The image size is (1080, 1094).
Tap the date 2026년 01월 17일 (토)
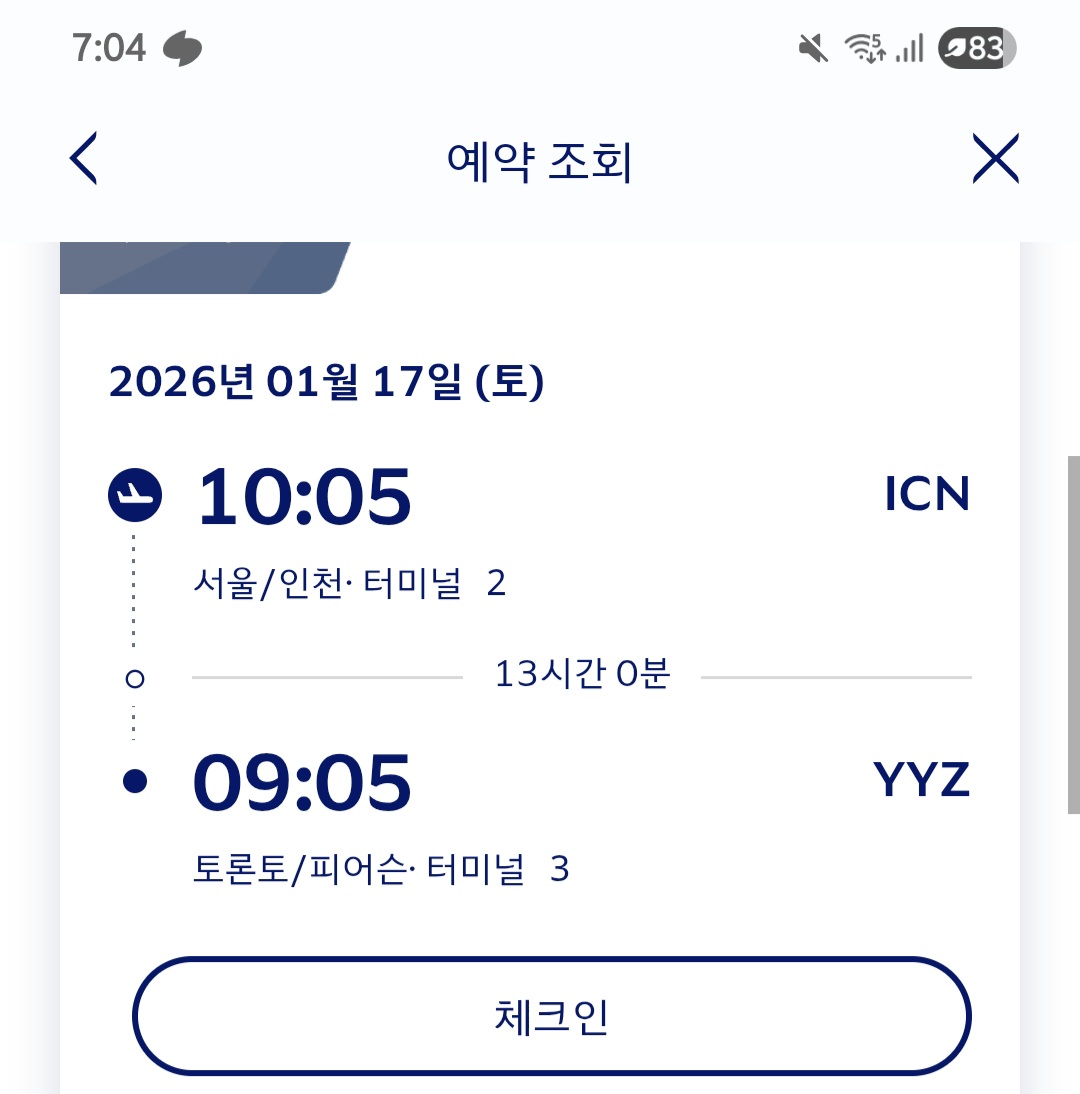coord(326,382)
